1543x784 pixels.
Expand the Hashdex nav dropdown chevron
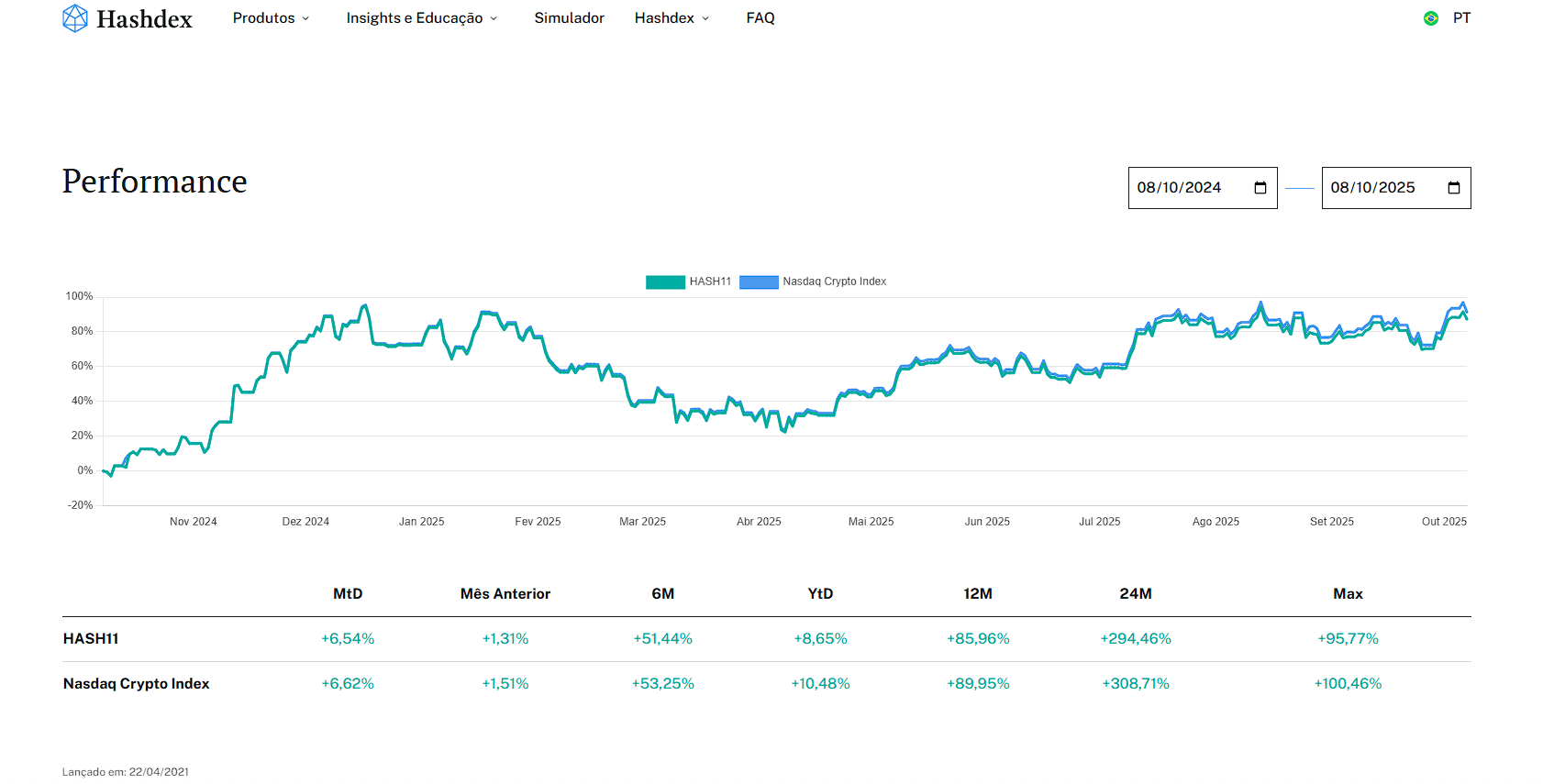coord(705,19)
